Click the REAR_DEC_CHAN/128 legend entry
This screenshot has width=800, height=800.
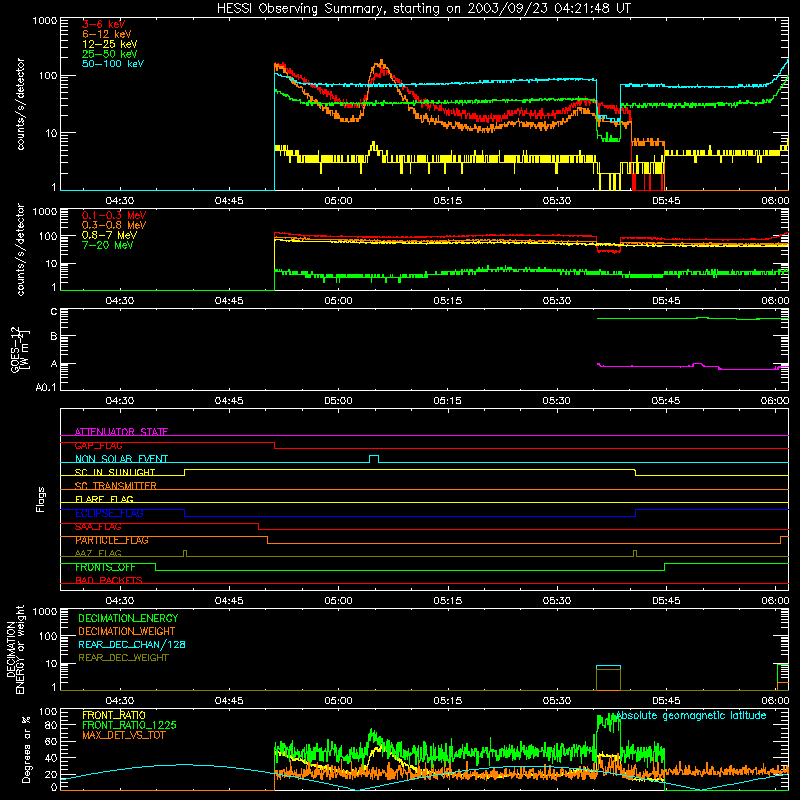coord(132,644)
